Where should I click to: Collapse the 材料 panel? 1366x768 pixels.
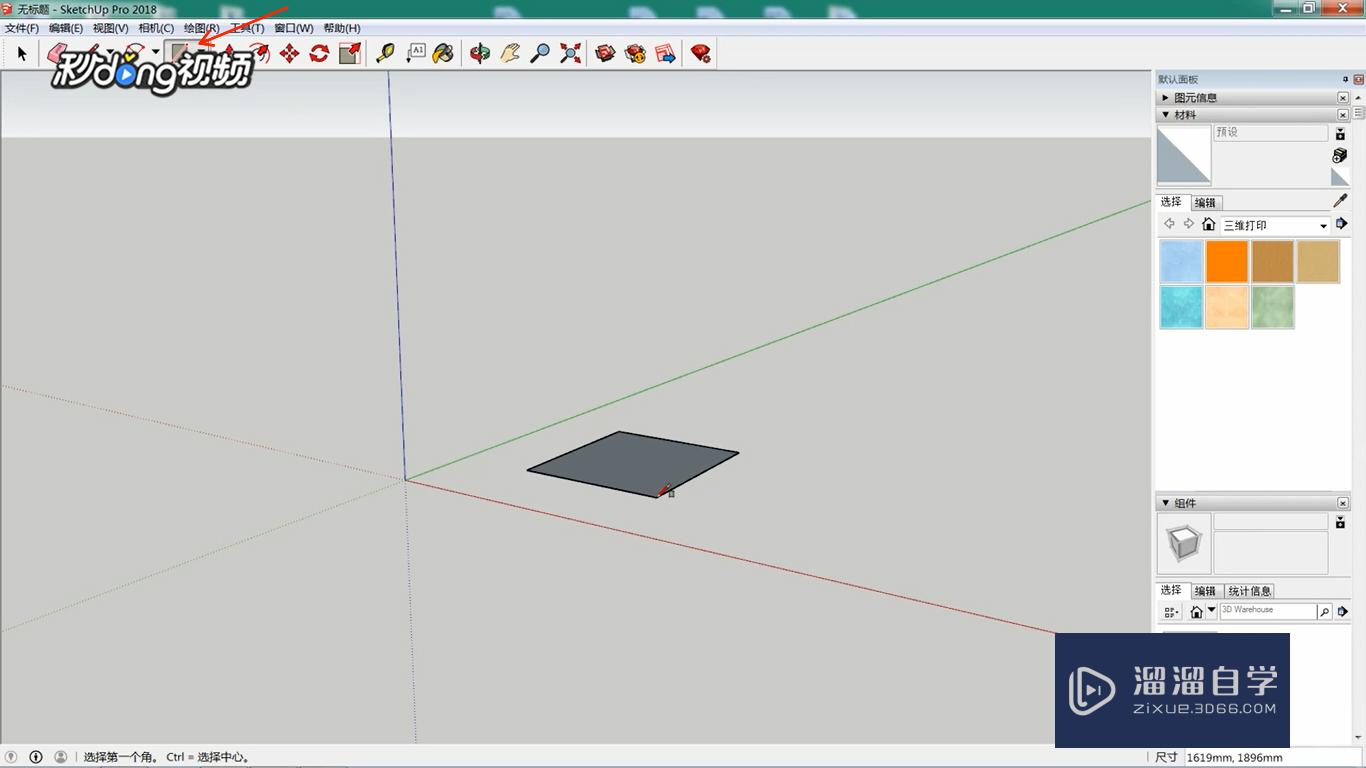[x=1165, y=115]
